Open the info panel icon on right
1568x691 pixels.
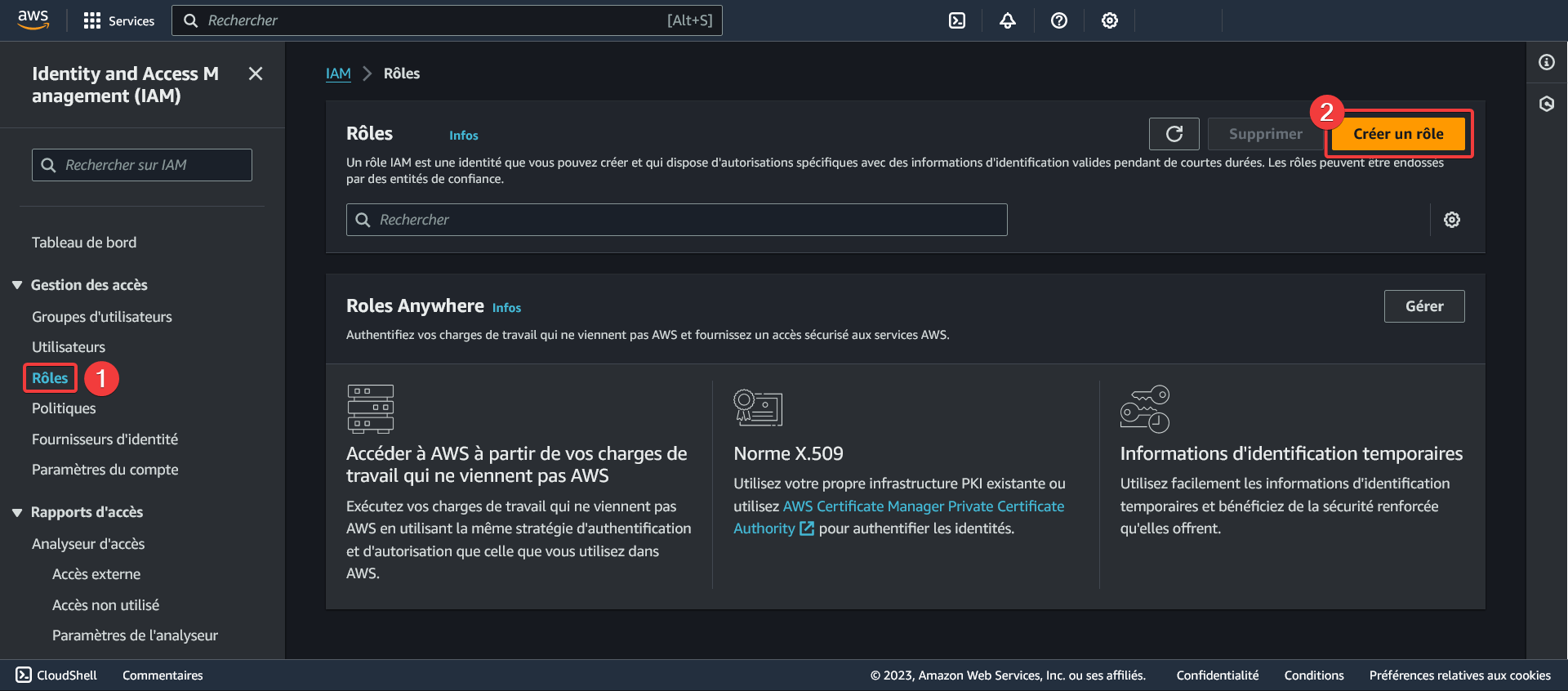click(x=1547, y=62)
